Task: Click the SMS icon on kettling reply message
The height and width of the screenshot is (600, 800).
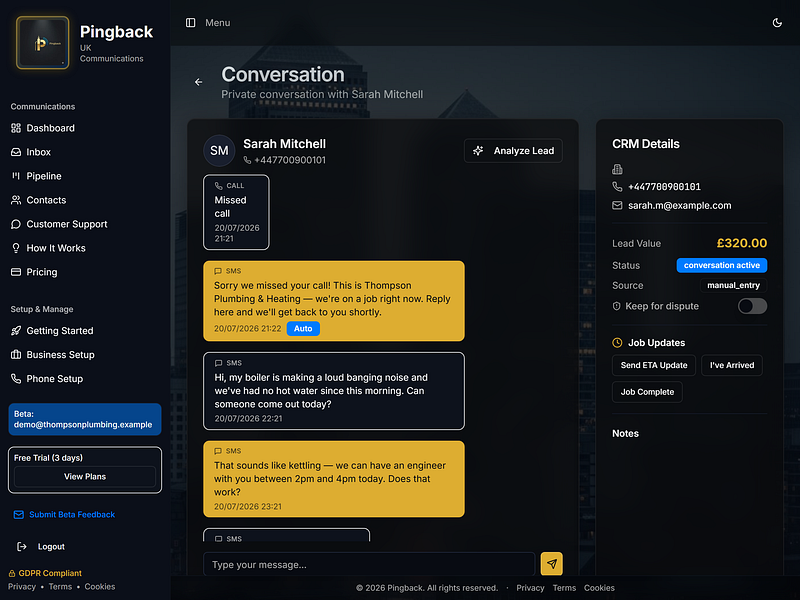Action: (x=218, y=451)
